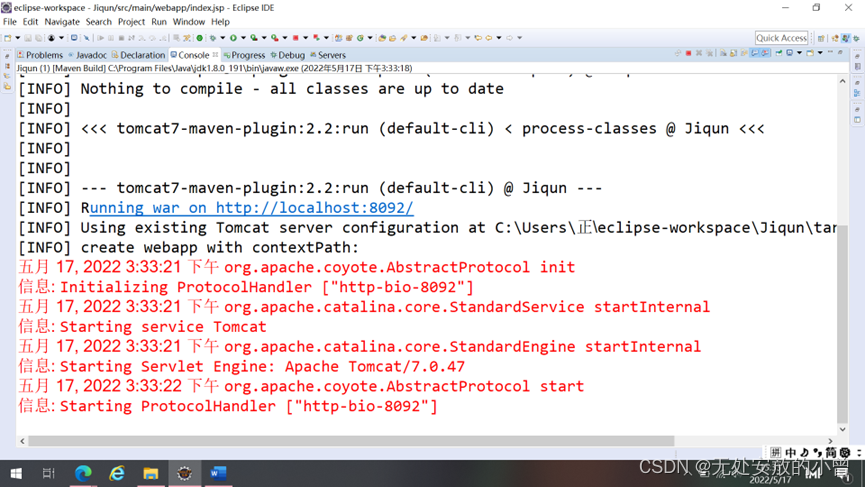The width and height of the screenshot is (865, 487).
Task: Switch to the Javadoc tab
Action: click(x=87, y=55)
